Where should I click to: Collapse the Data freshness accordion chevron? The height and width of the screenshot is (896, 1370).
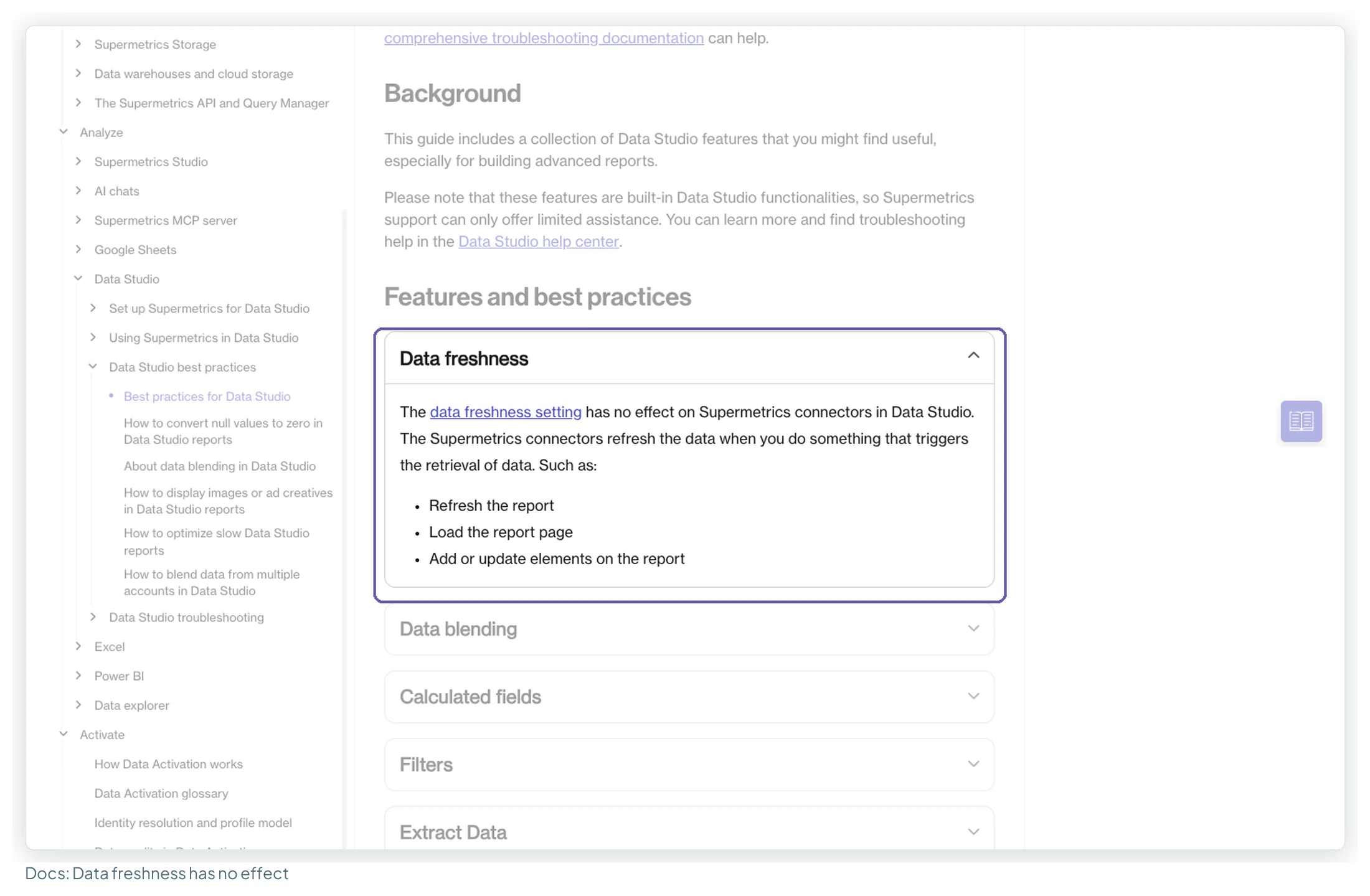click(x=973, y=356)
